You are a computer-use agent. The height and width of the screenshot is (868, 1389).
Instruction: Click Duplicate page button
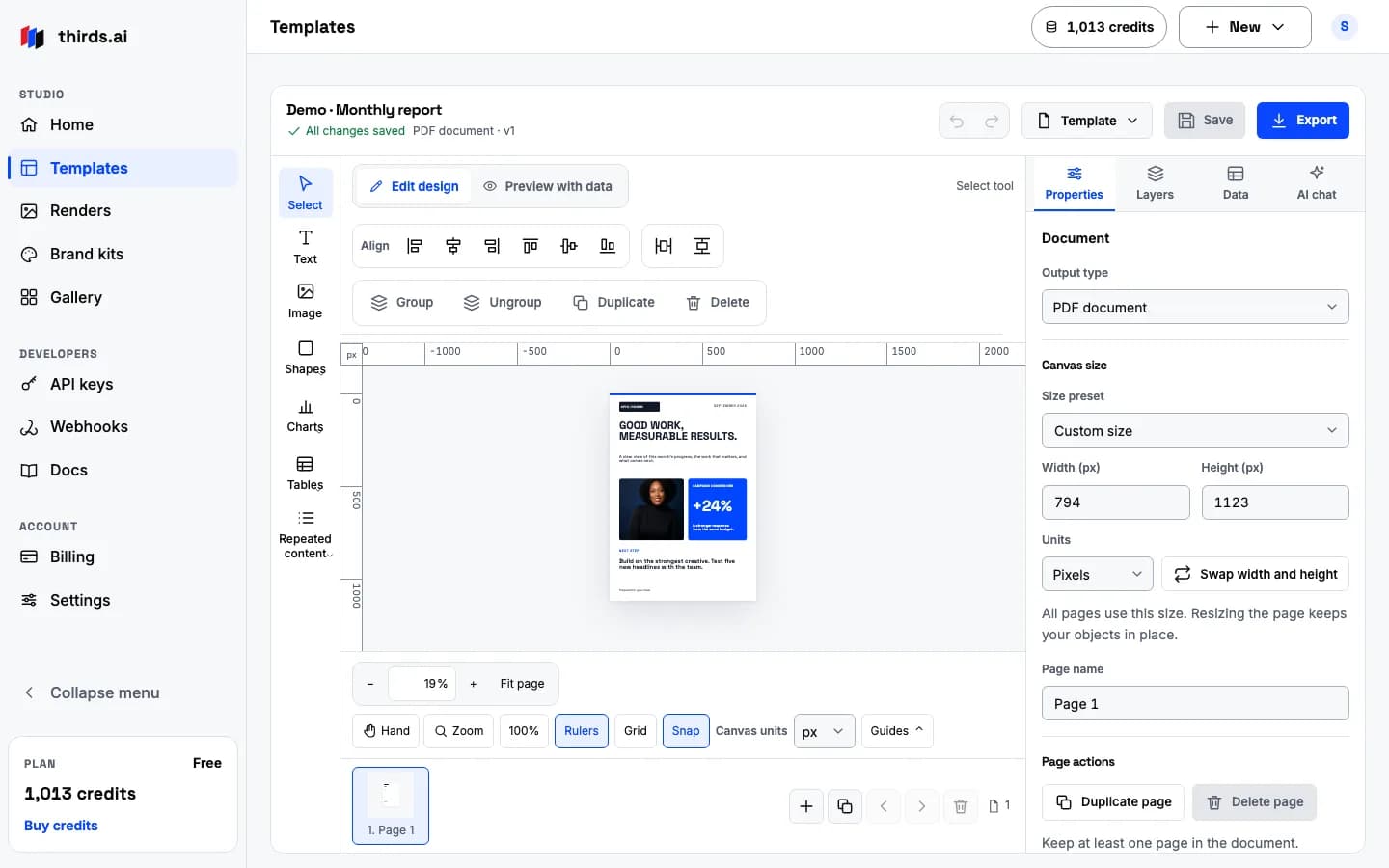1114,802
